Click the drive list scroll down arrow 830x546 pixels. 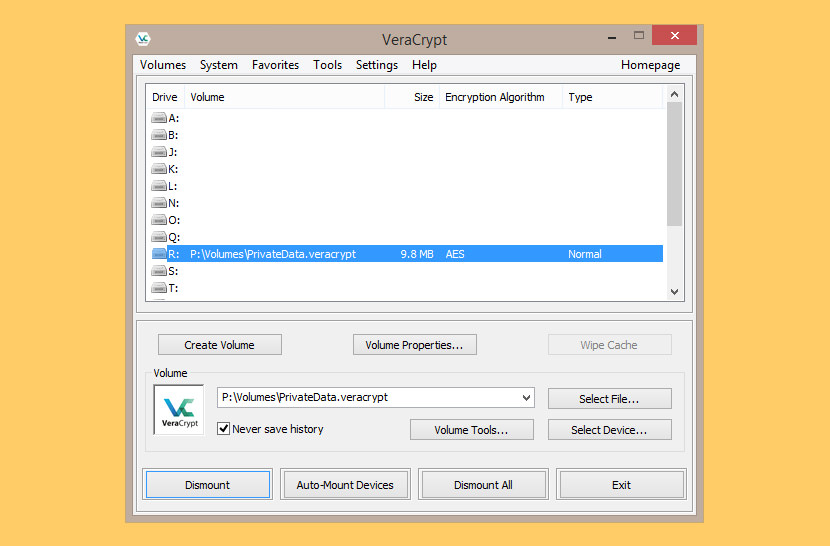pyautogui.click(x=674, y=292)
